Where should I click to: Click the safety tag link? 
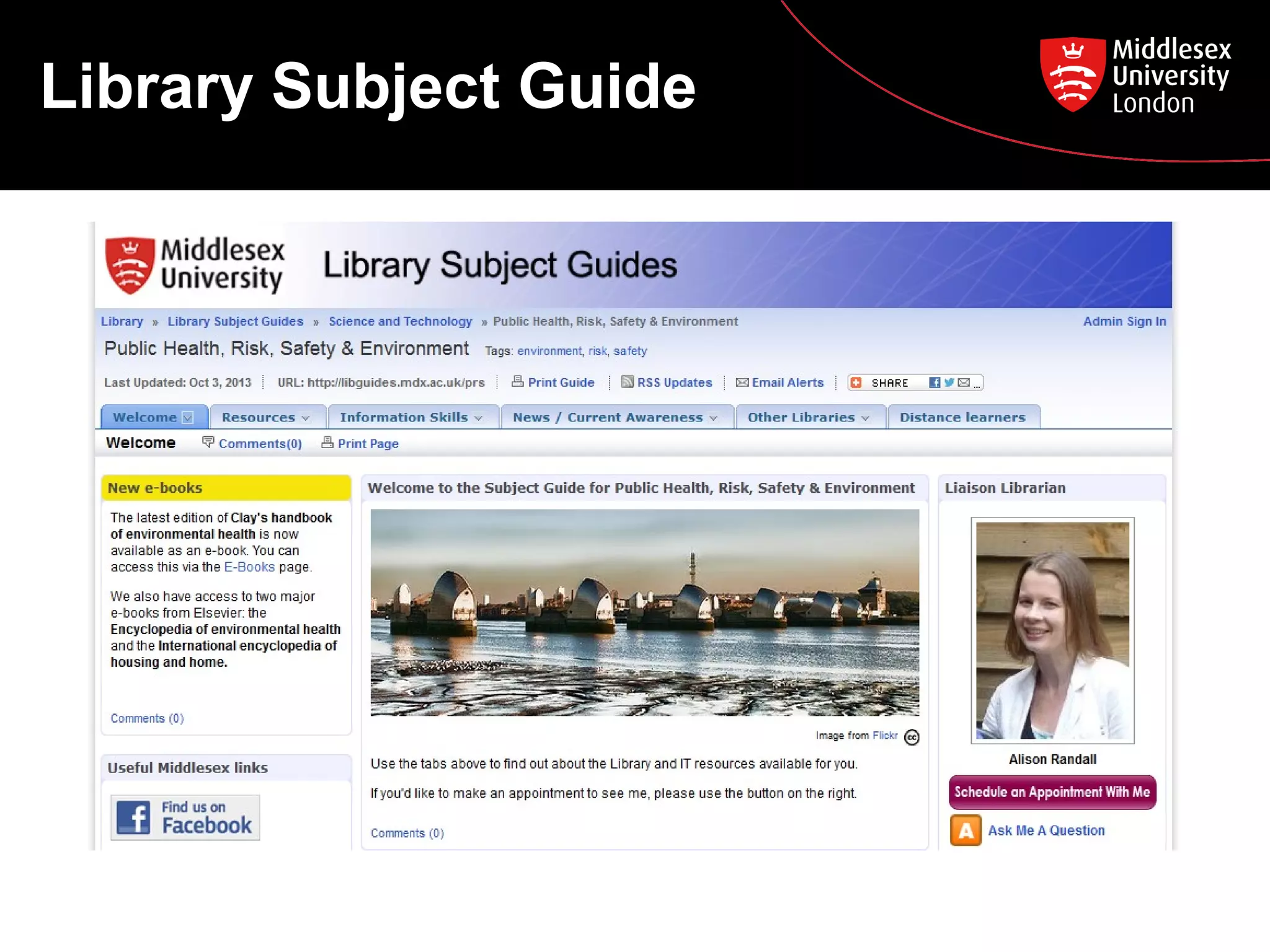(x=630, y=351)
